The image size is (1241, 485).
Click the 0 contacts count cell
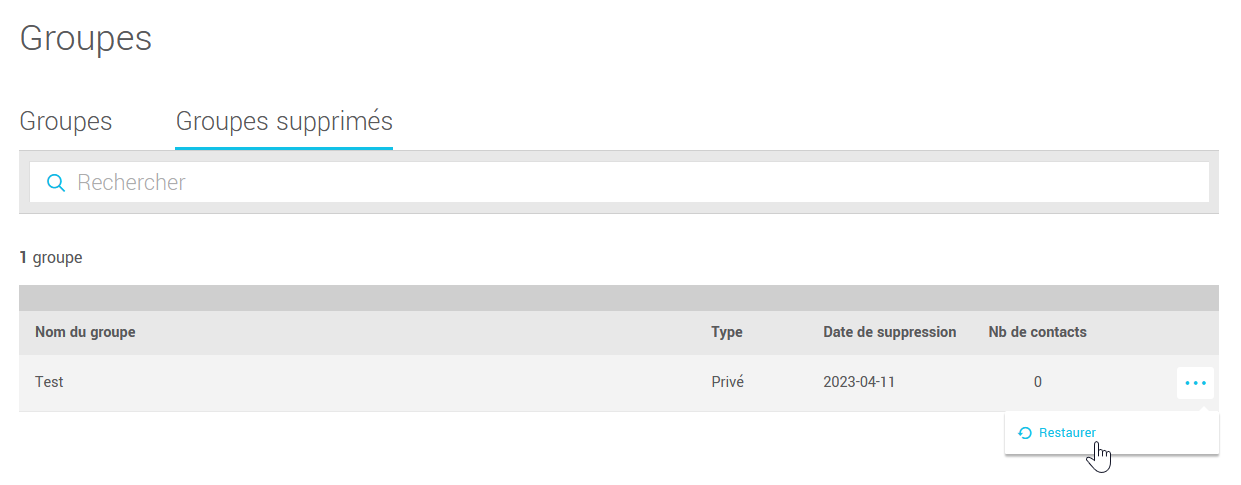point(1038,382)
